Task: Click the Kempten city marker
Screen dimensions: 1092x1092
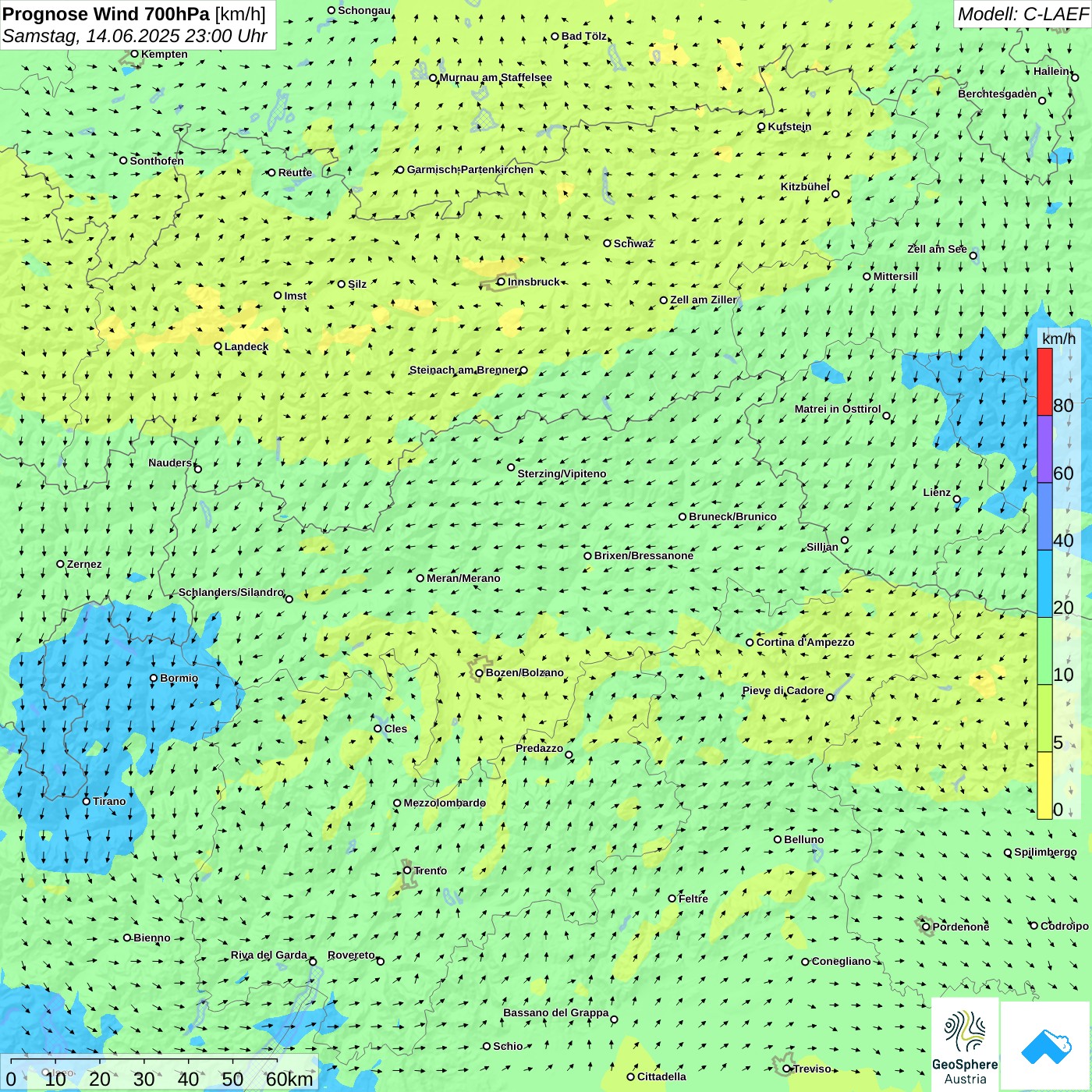Action: pyautogui.click(x=134, y=54)
